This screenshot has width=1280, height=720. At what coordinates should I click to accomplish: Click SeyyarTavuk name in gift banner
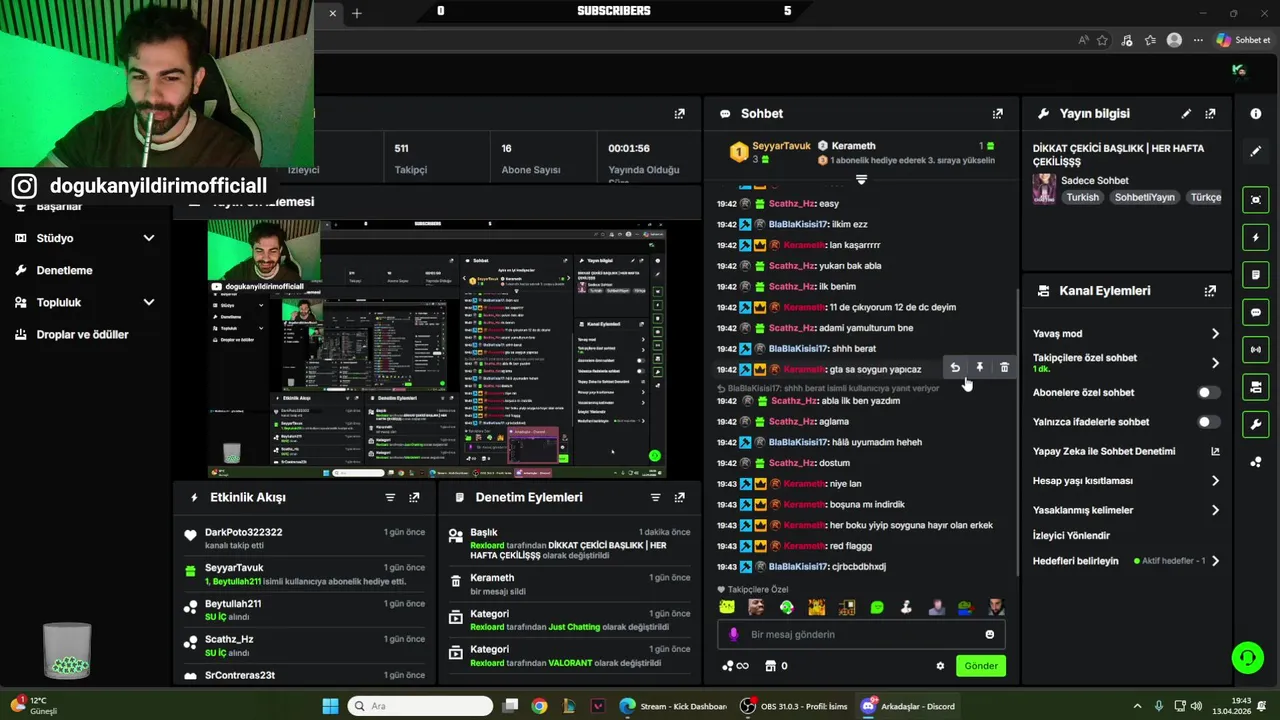click(781, 146)
